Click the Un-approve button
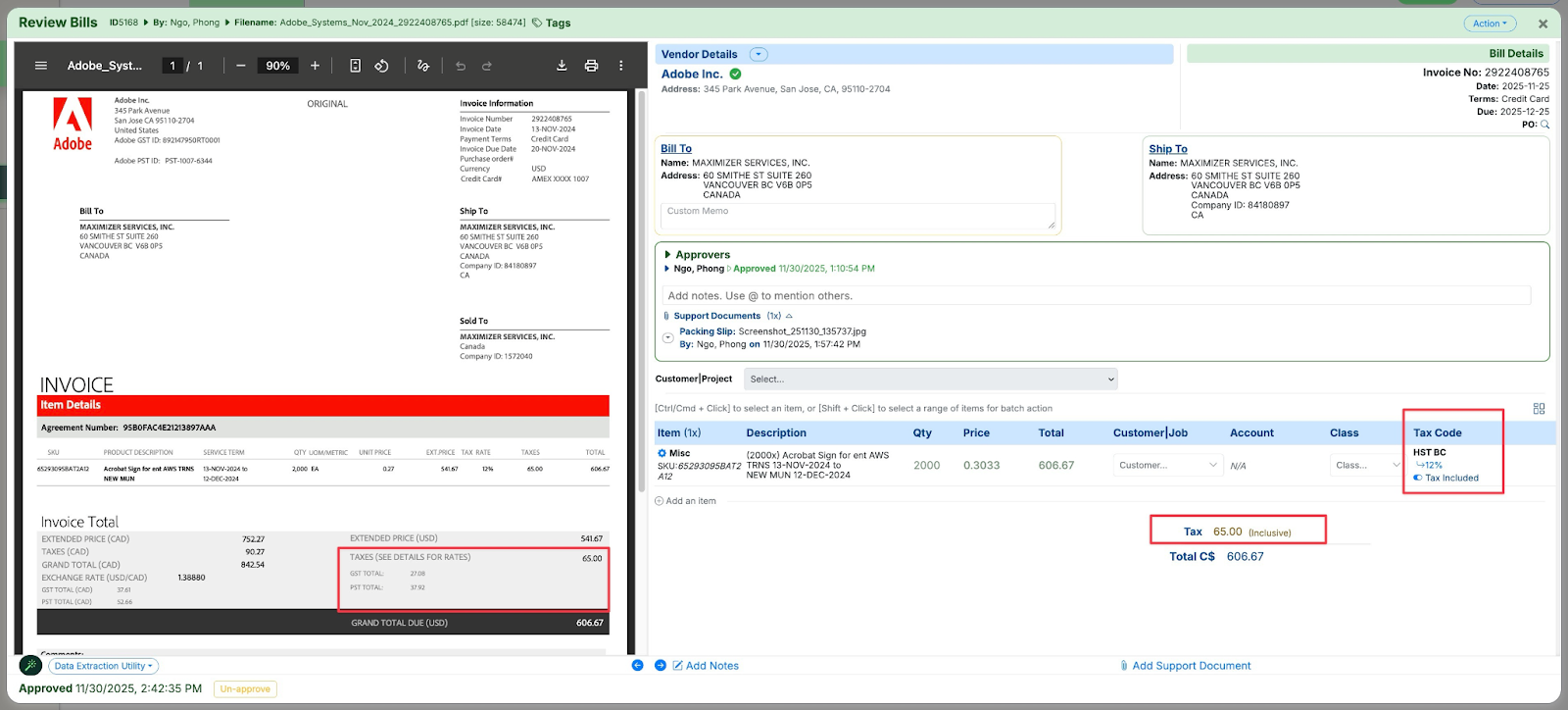Image resolution: width=1568 pixels, height=710 pixels. point(245,688)
